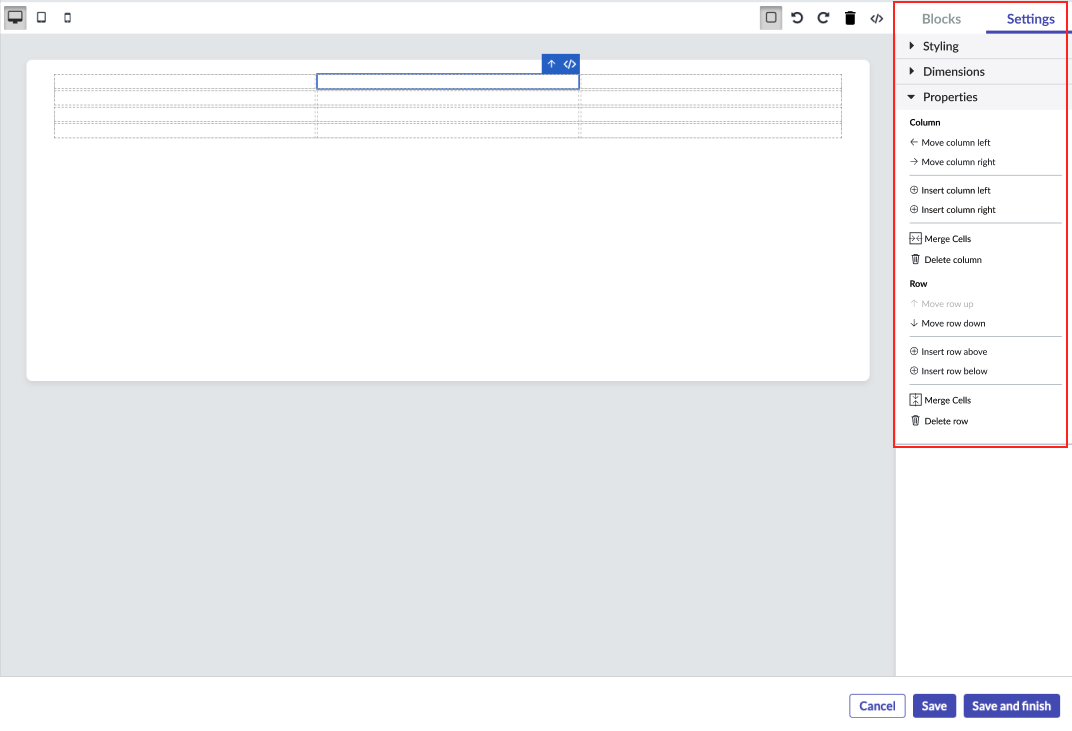Click Insert row below

(948, 371)
